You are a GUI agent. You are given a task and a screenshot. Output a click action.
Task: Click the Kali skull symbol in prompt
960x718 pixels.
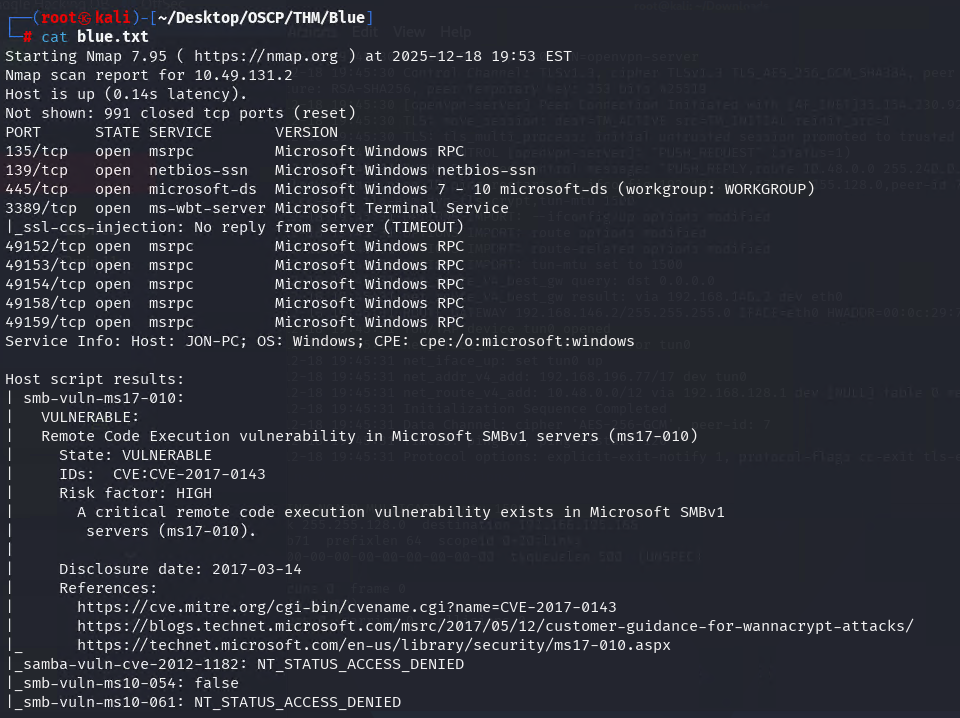[84, 18]
